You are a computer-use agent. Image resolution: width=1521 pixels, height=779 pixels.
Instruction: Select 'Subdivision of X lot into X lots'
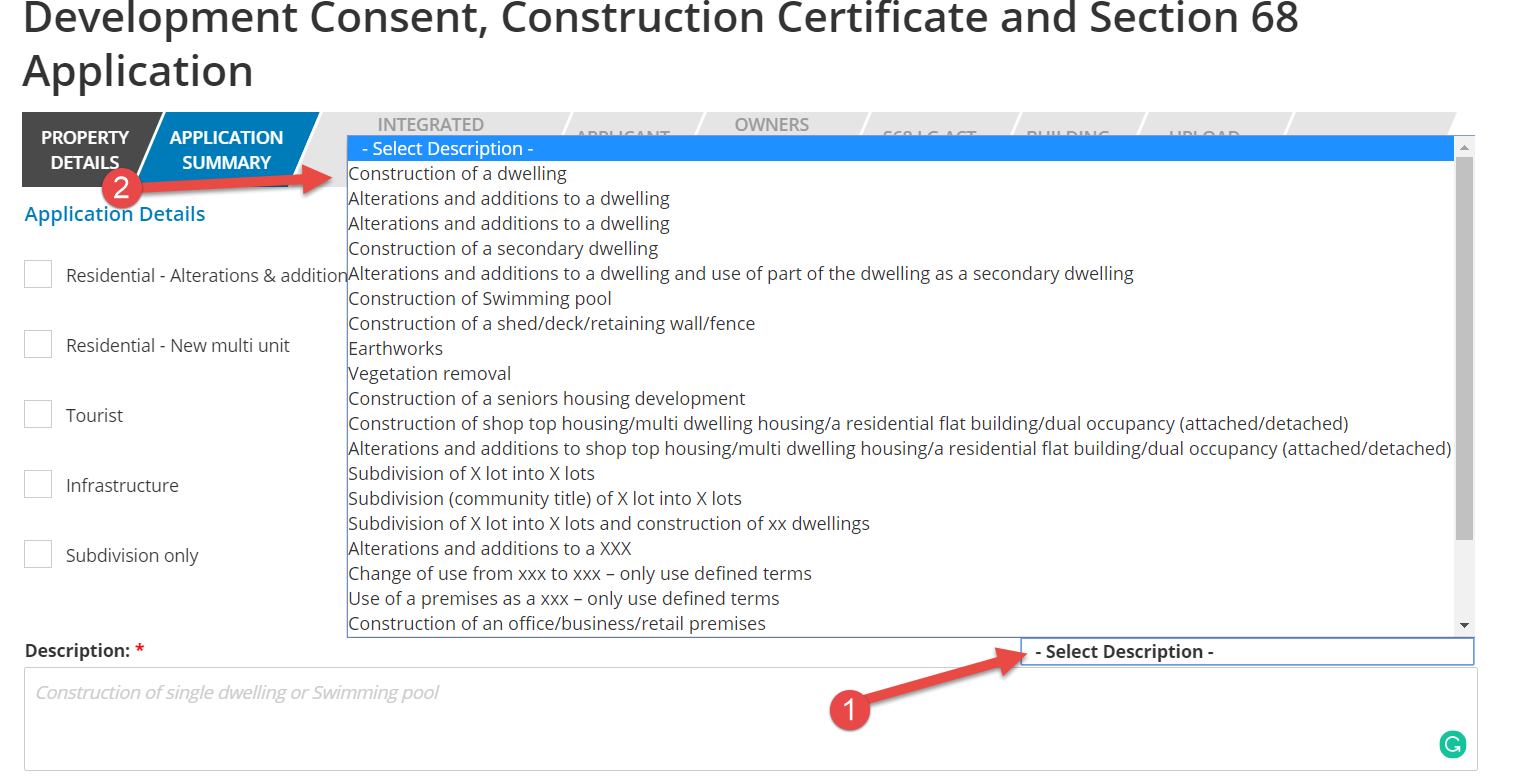pos(901,474)
